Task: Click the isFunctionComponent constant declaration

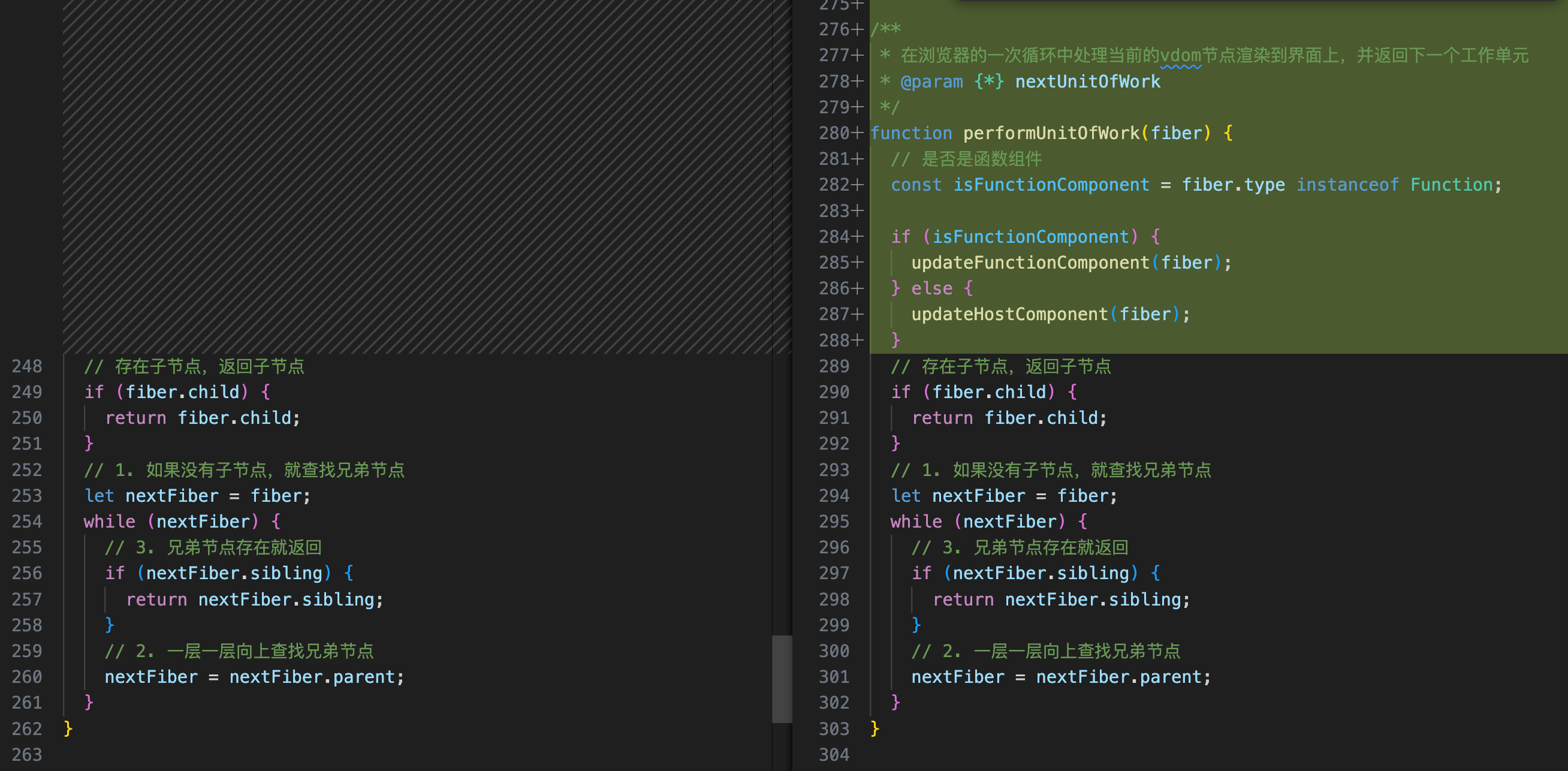Action: coord(1051,185)
